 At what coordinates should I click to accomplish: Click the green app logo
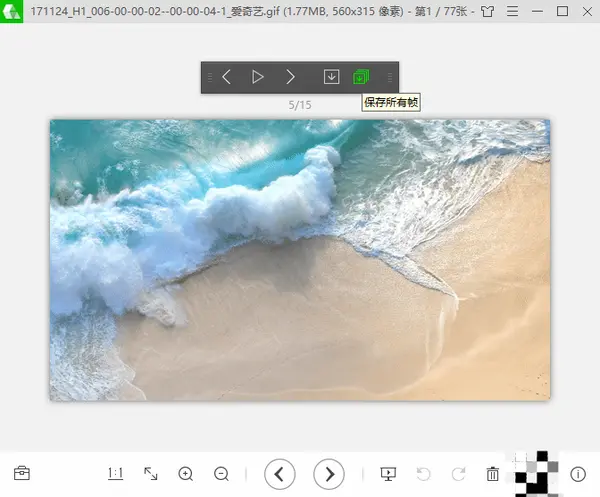click(x=11, y=11)
